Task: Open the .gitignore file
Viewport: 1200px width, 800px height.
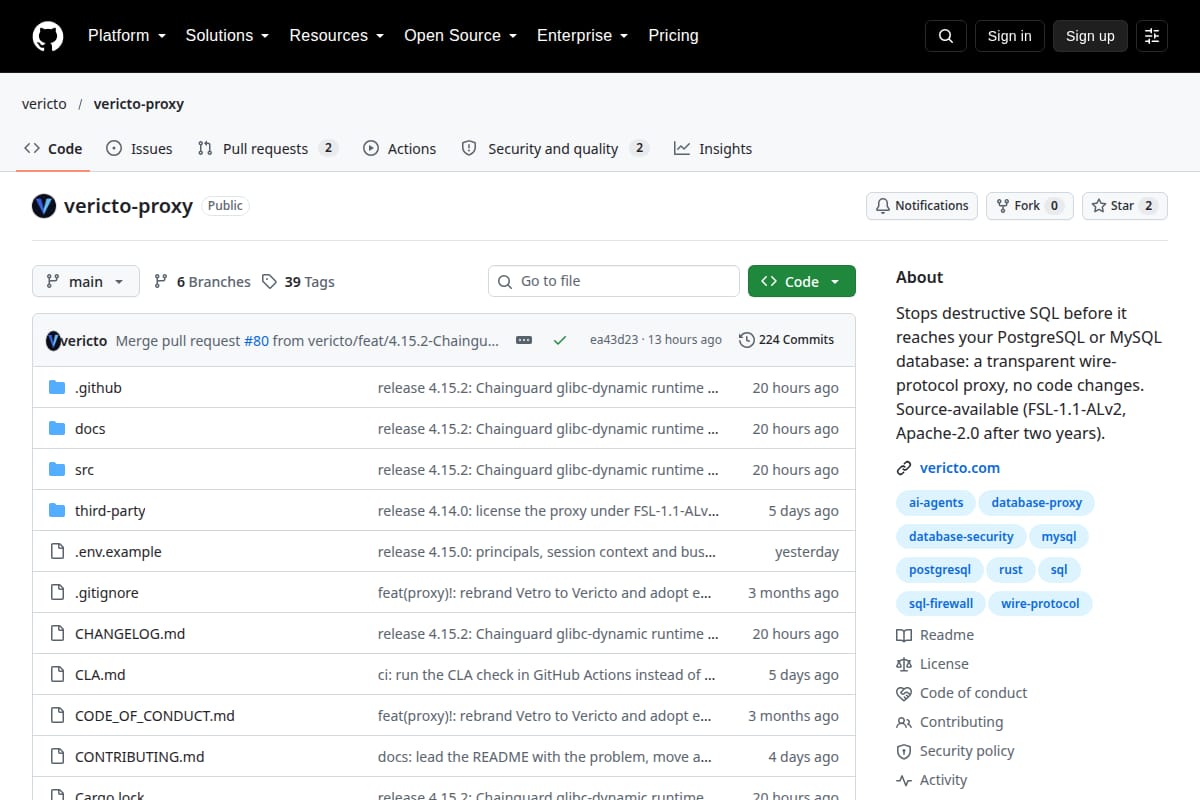Action: 107,593
